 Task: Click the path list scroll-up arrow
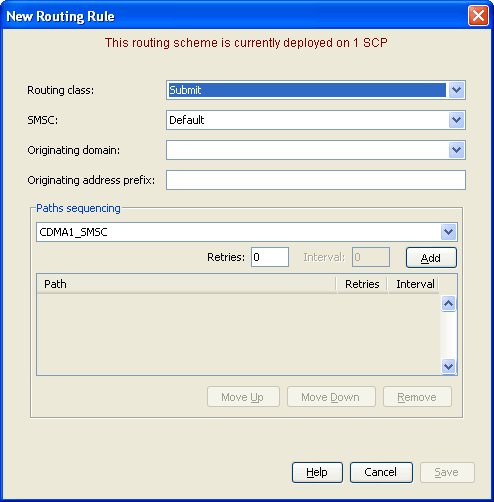tap(448, 304)
